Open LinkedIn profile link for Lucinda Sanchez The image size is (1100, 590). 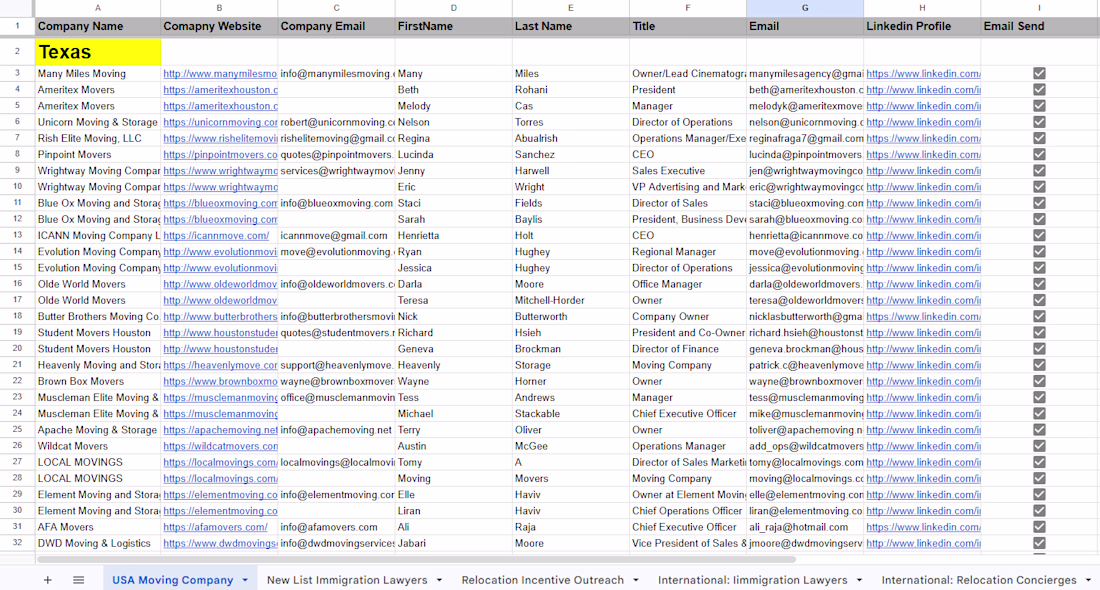click(x=923, y=154)
